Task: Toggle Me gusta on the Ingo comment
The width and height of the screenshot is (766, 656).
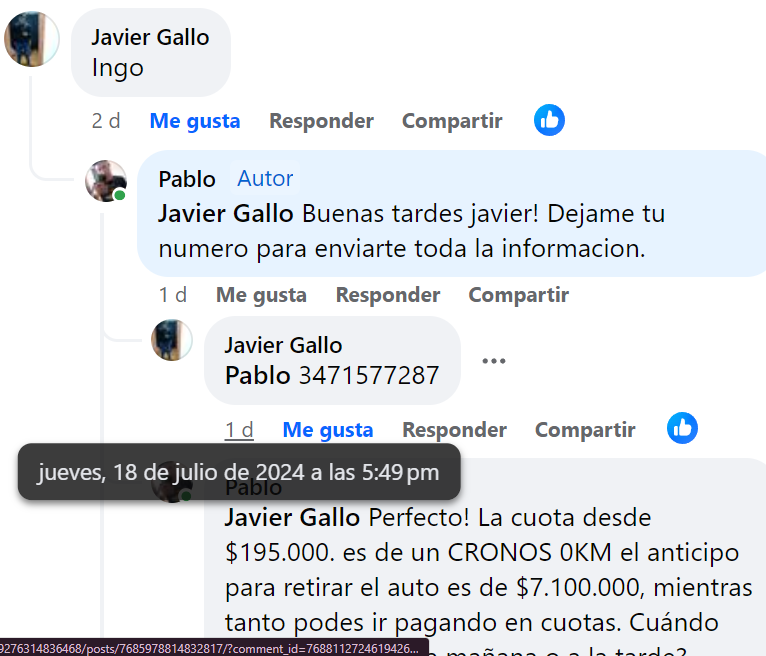Action: coord(194,121)
